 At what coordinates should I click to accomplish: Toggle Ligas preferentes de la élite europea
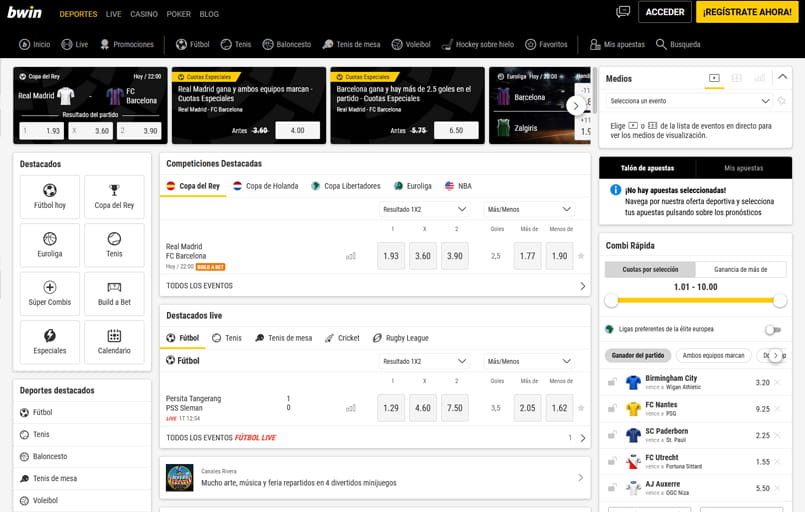(773, 329)
